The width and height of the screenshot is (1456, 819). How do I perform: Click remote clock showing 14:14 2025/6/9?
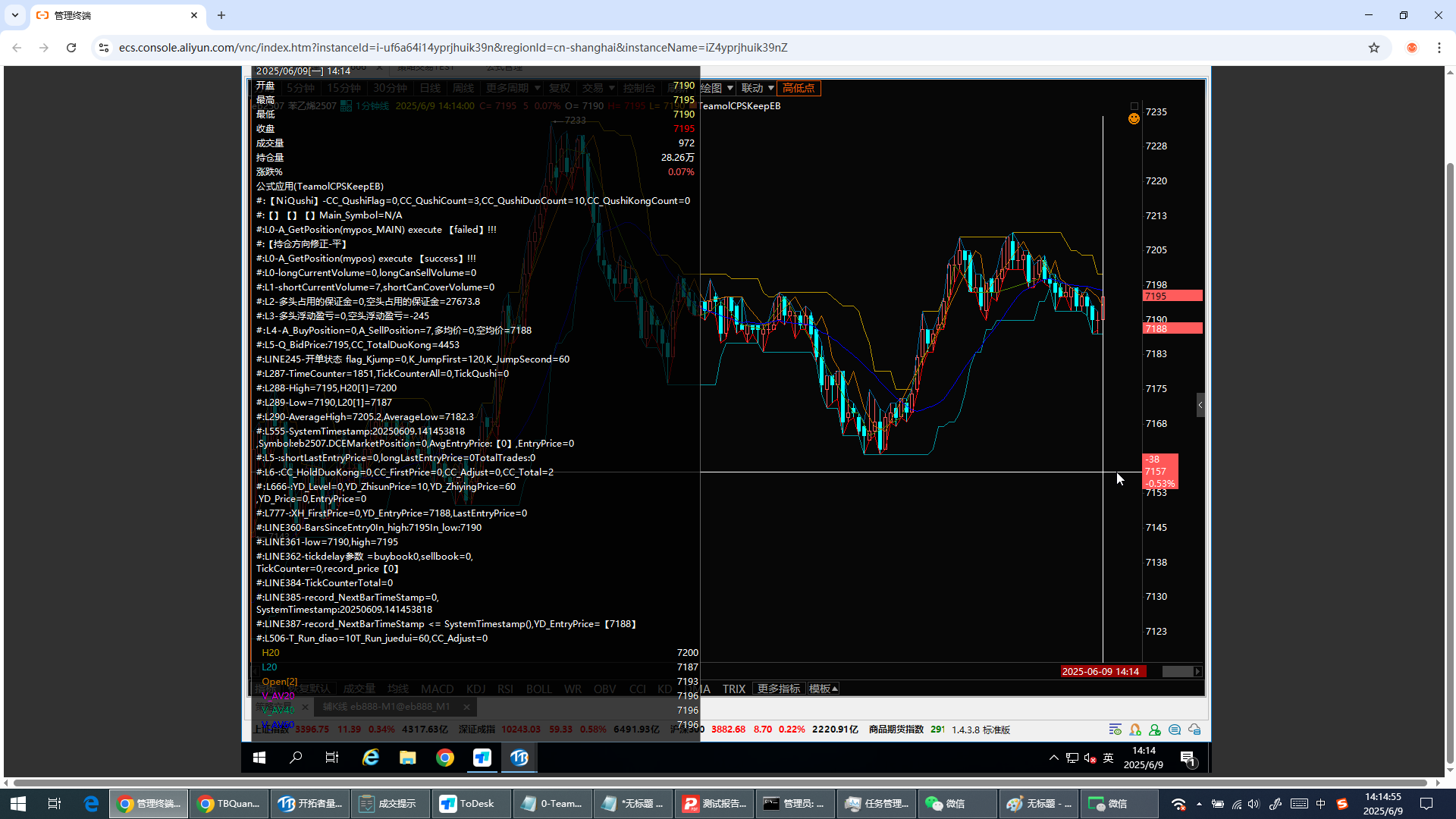1144,758
